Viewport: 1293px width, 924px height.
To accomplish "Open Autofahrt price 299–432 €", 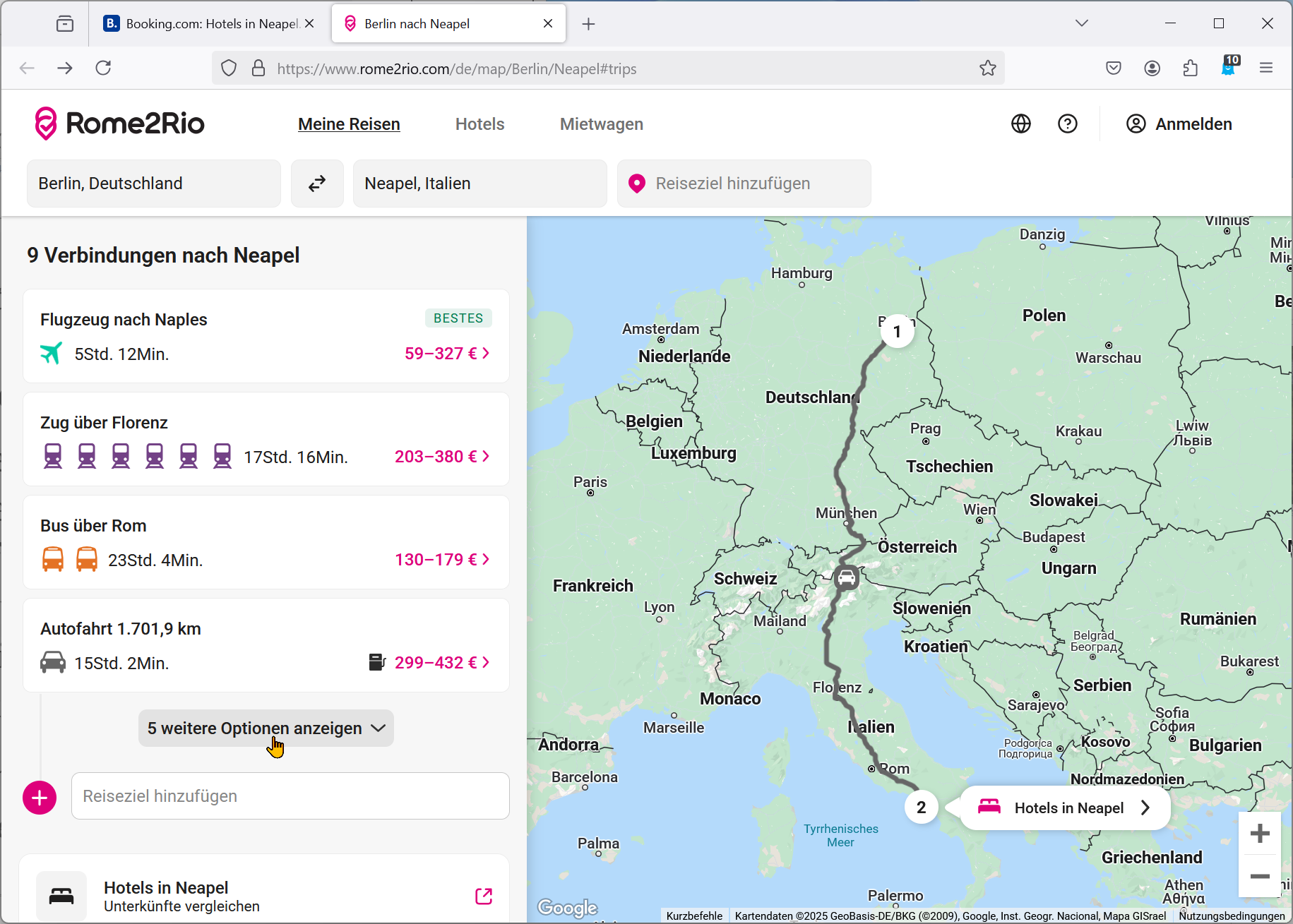I will [442, 663].
